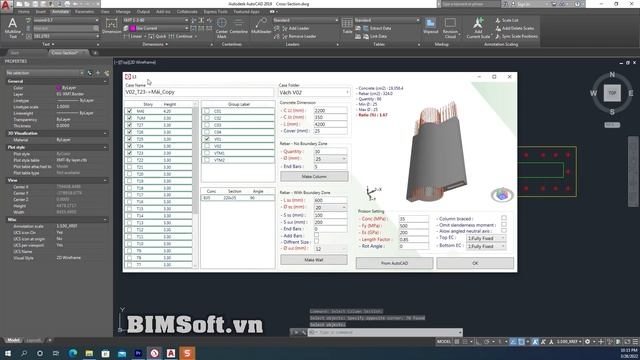Enable the Diffrent Size checkbox

click(x=316, y=242)
